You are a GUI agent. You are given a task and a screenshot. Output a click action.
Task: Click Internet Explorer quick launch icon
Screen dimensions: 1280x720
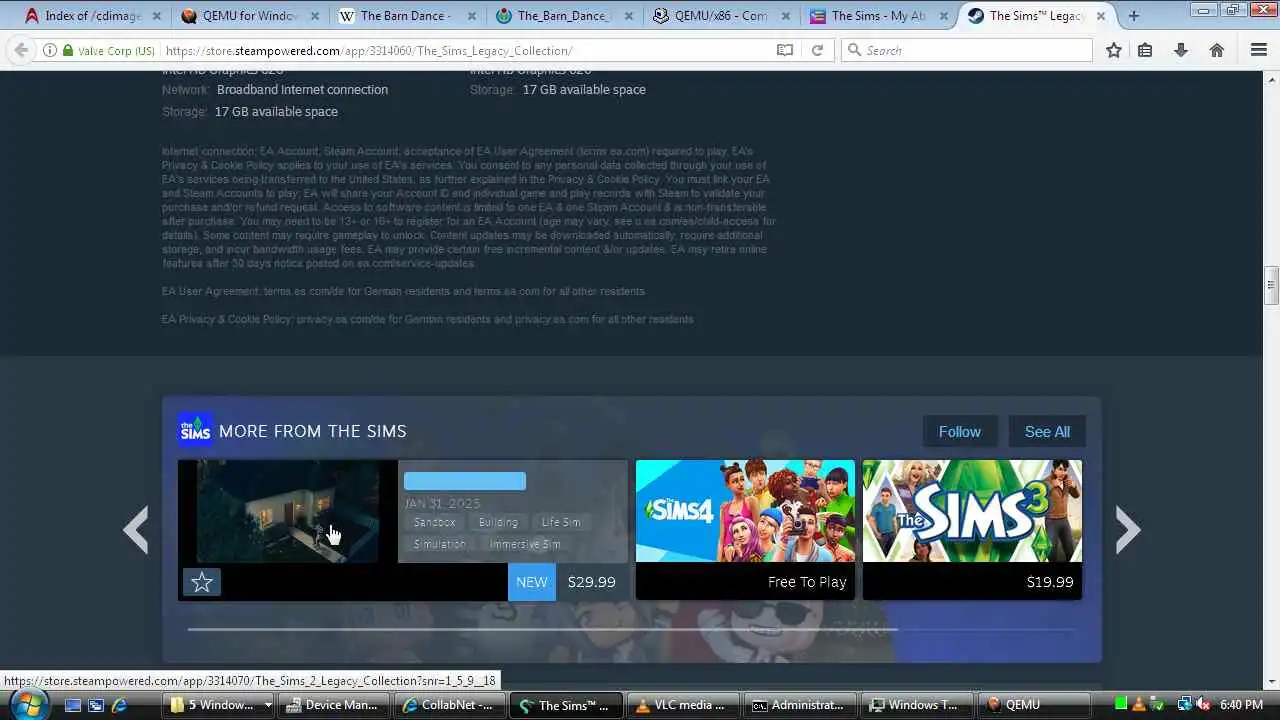pyautogui.click(x=119, y=705)
